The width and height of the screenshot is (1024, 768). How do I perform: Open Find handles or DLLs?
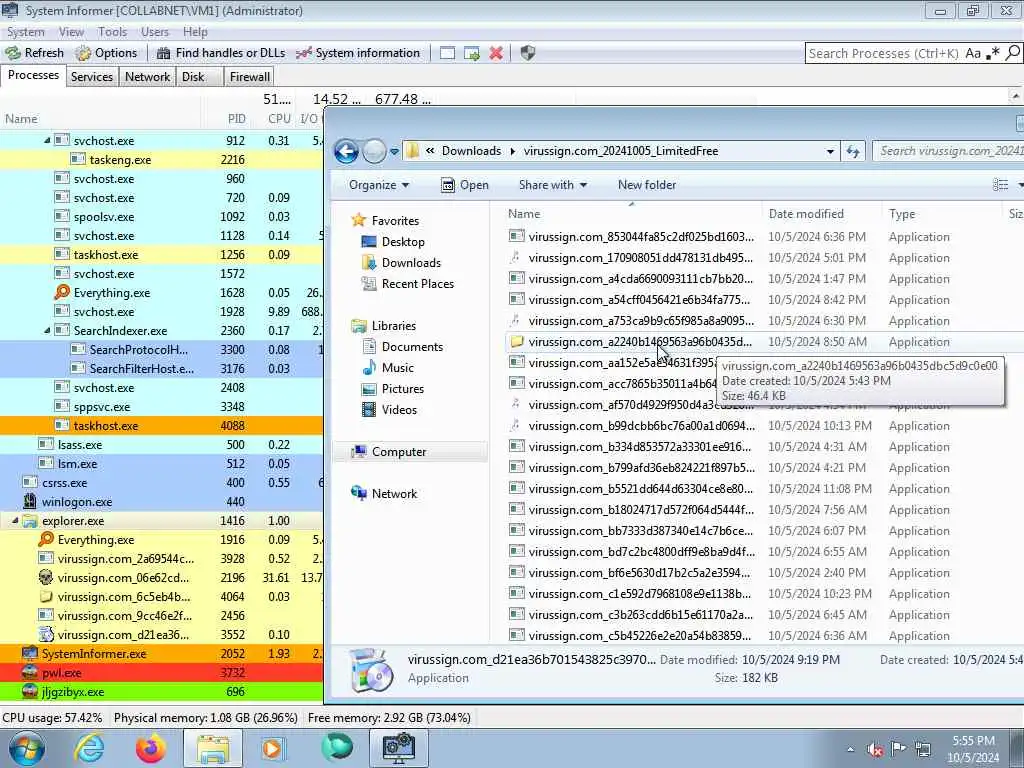coord(221,53)
